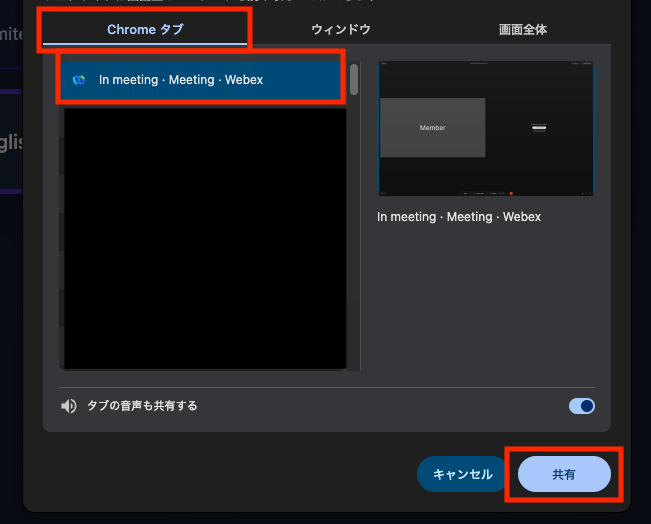Click the preview caption In meeting · Meeting · Webex
The image size is (651, 524).
click(x=459, y=217)
